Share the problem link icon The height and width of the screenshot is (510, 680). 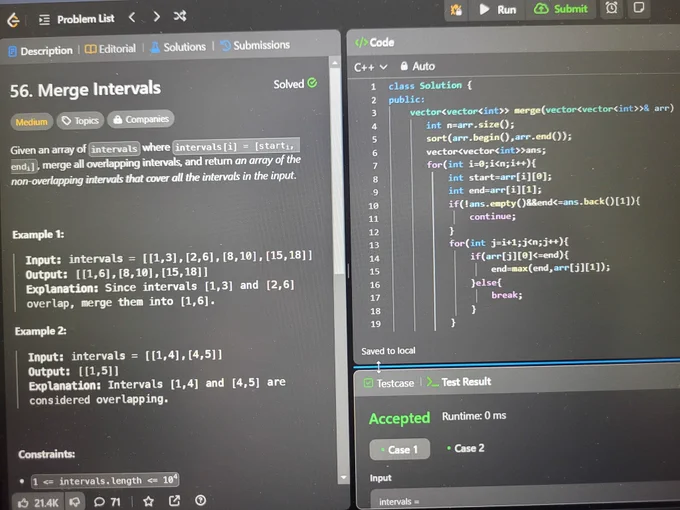point(174,501)
